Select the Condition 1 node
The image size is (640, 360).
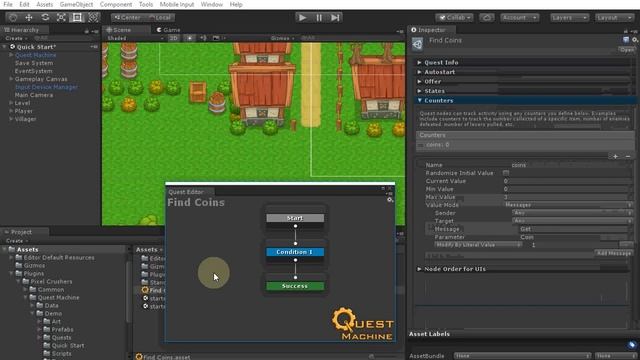coord(295,252)
